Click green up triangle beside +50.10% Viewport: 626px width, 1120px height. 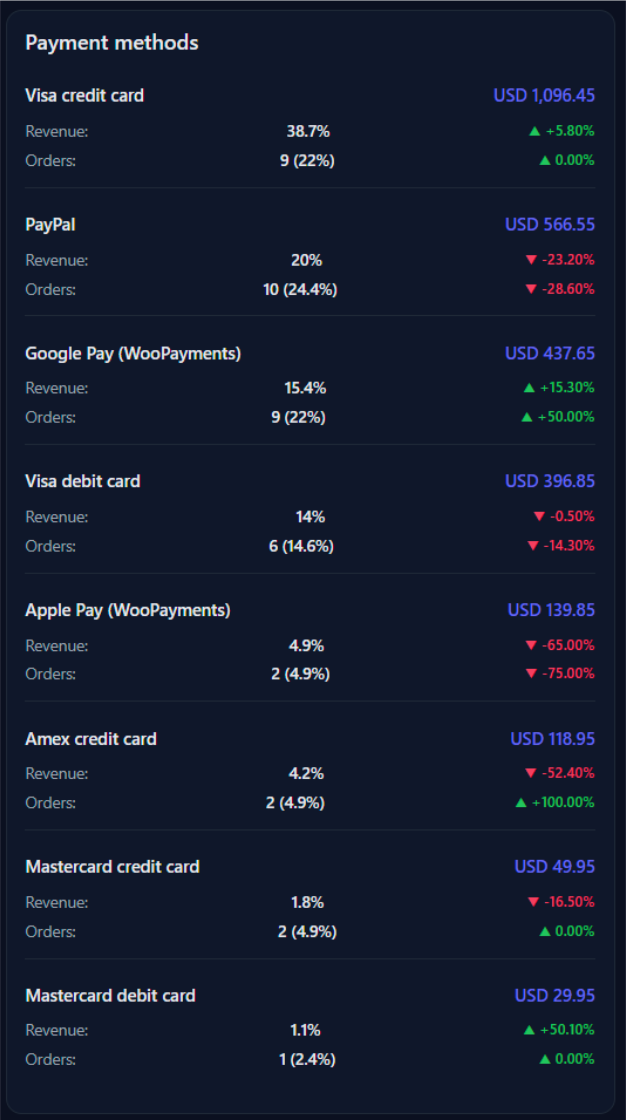pos(529,1030)
